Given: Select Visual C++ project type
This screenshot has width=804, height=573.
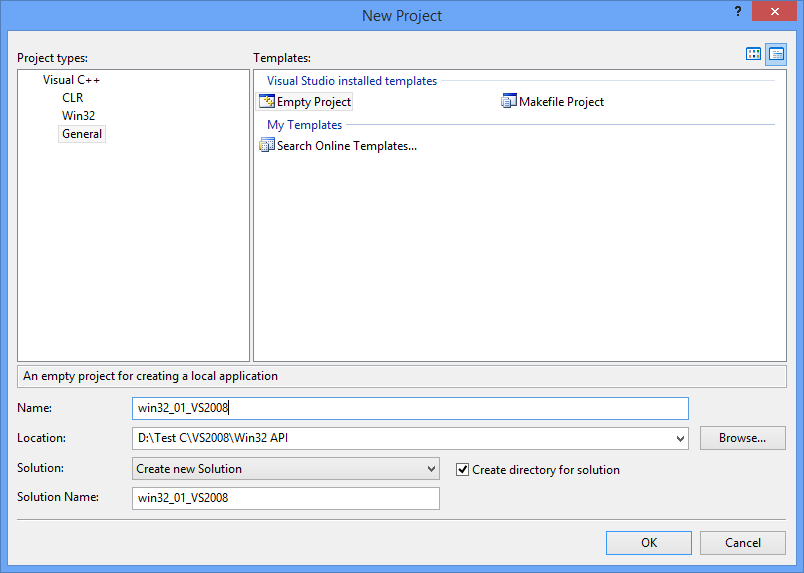Looking at the screenshot, I should [71, 80].
